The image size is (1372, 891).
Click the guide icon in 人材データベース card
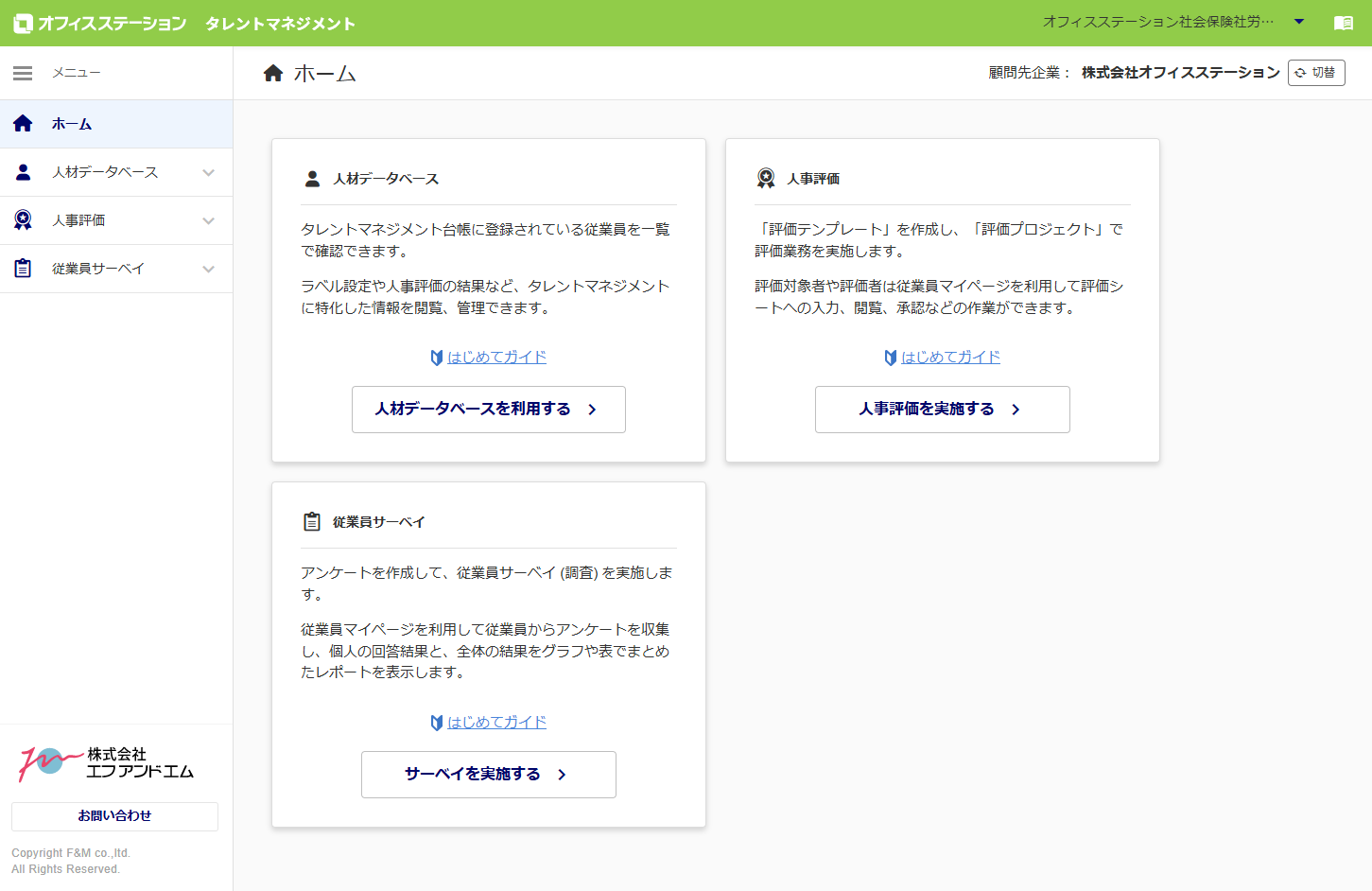pos(437,358)
